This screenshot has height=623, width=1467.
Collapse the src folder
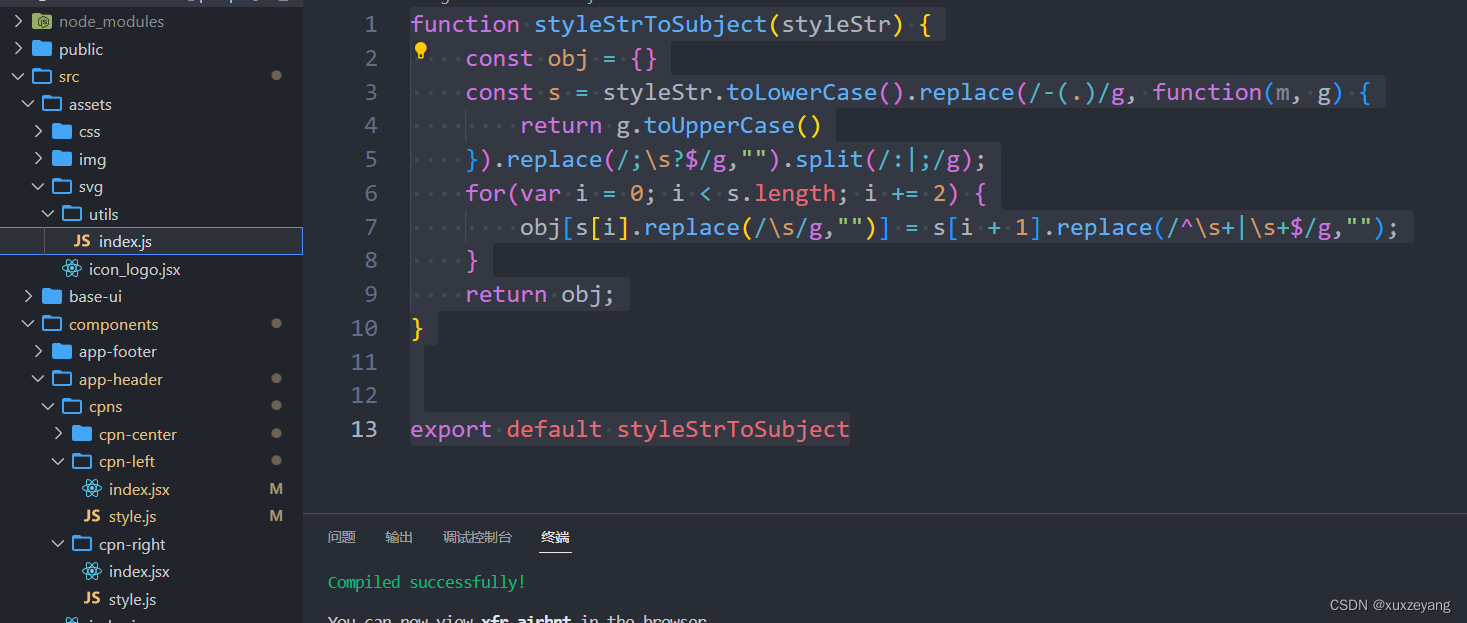coord(17,75)
